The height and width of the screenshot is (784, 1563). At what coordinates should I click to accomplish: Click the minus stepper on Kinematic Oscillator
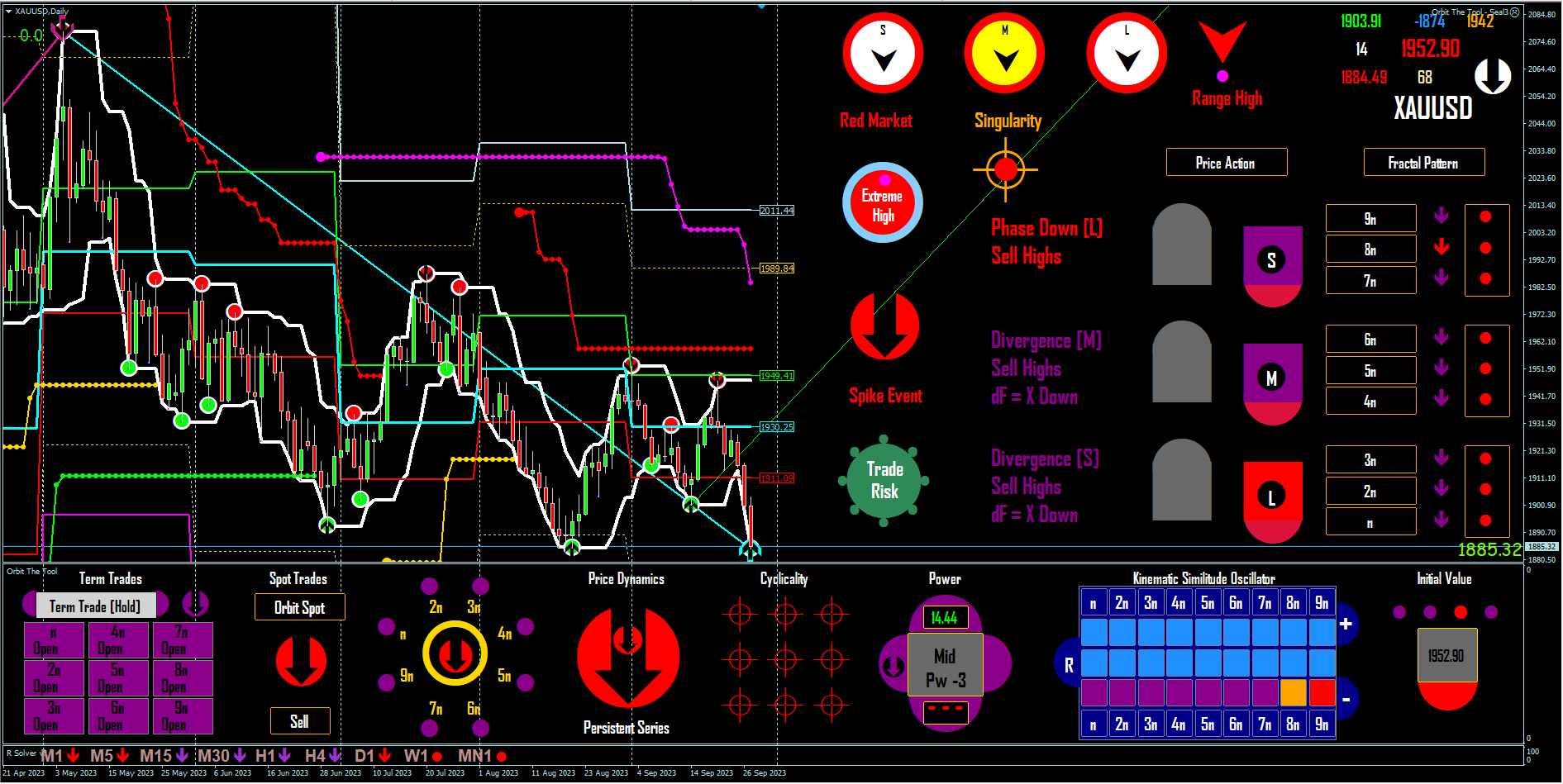(1346, 699)
